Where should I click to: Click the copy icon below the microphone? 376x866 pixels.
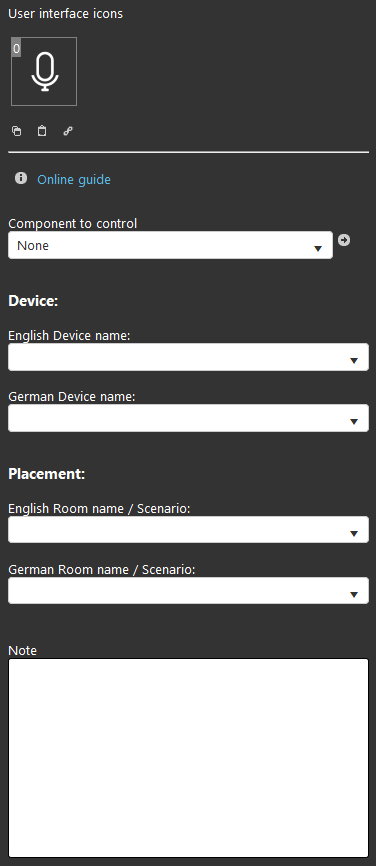click(x=17, y=131)
